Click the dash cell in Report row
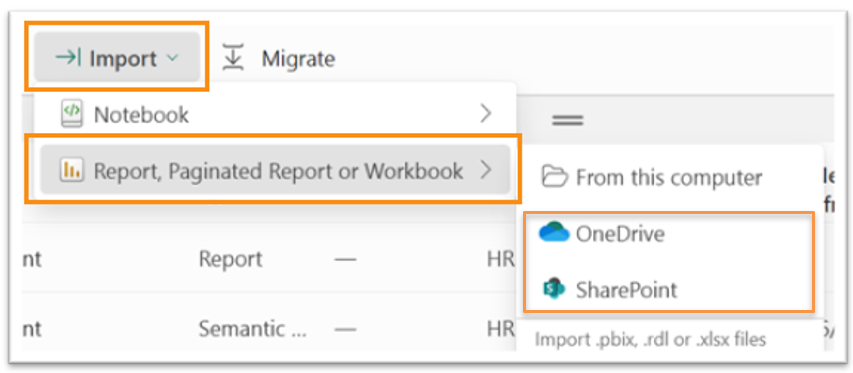 tap(345, 259)
